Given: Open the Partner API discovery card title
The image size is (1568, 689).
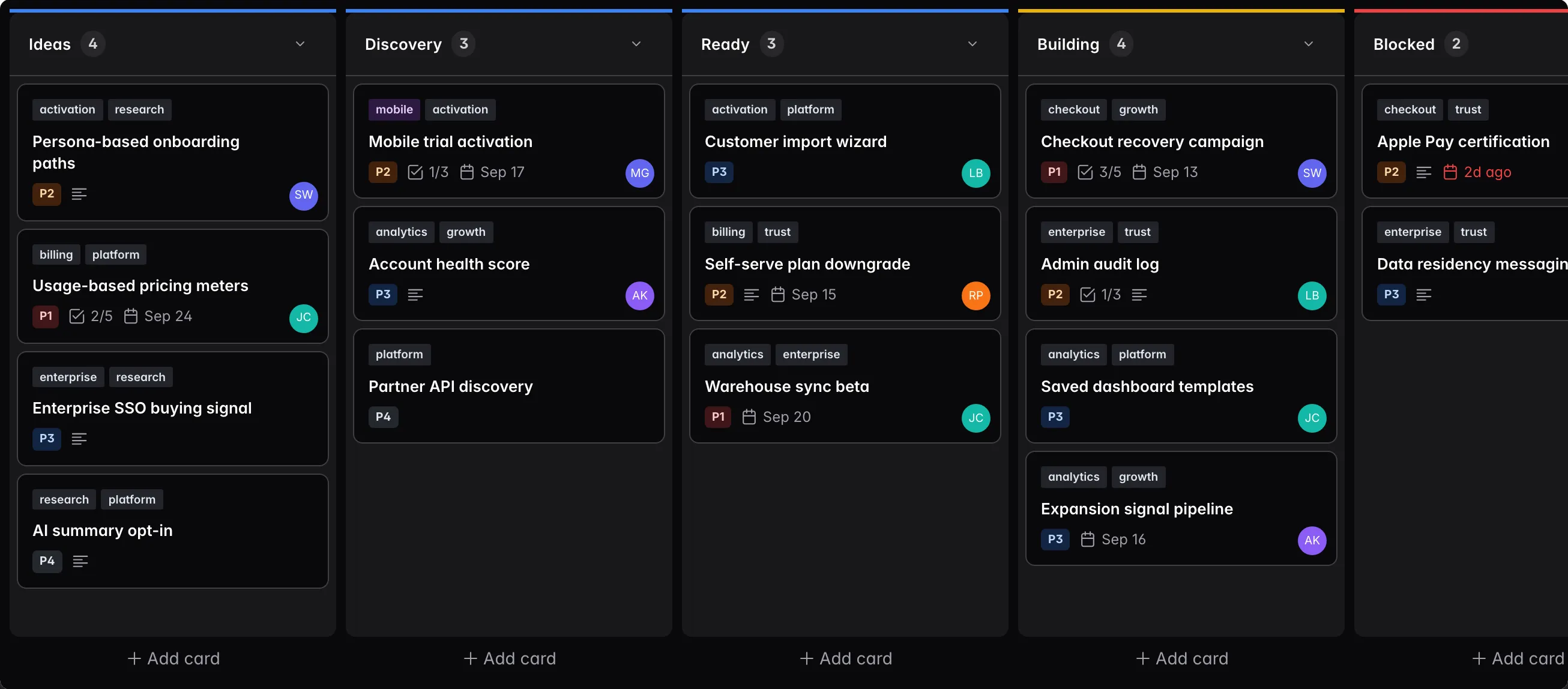Looking at the screenshot, I should (x=450, y=387).
